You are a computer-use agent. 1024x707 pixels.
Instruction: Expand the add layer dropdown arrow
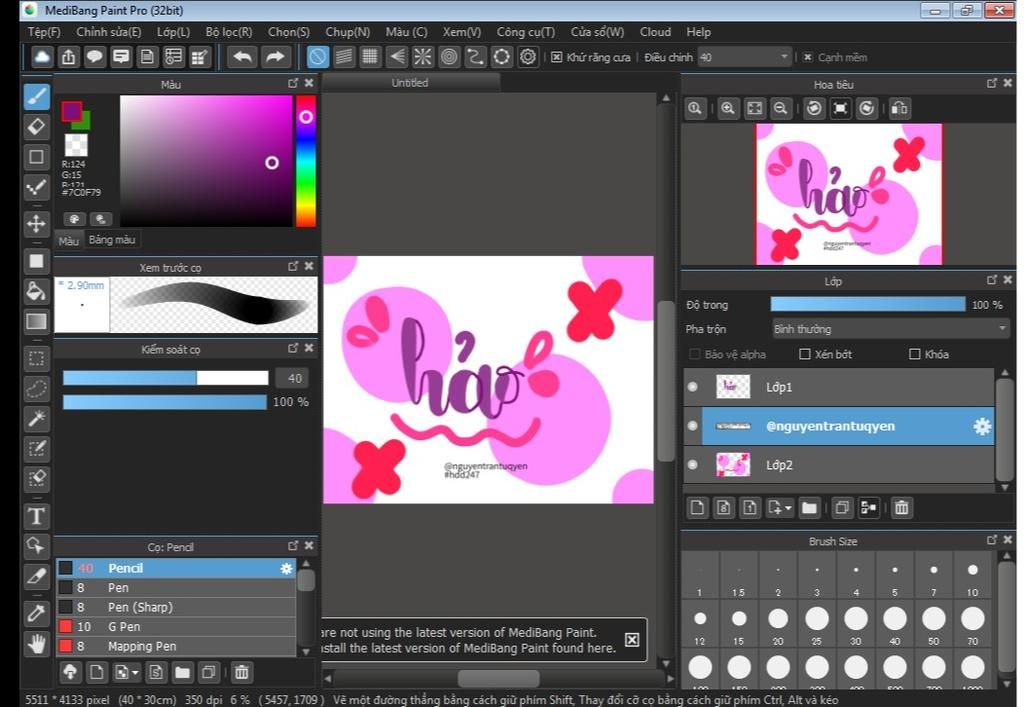coord(789,508)
